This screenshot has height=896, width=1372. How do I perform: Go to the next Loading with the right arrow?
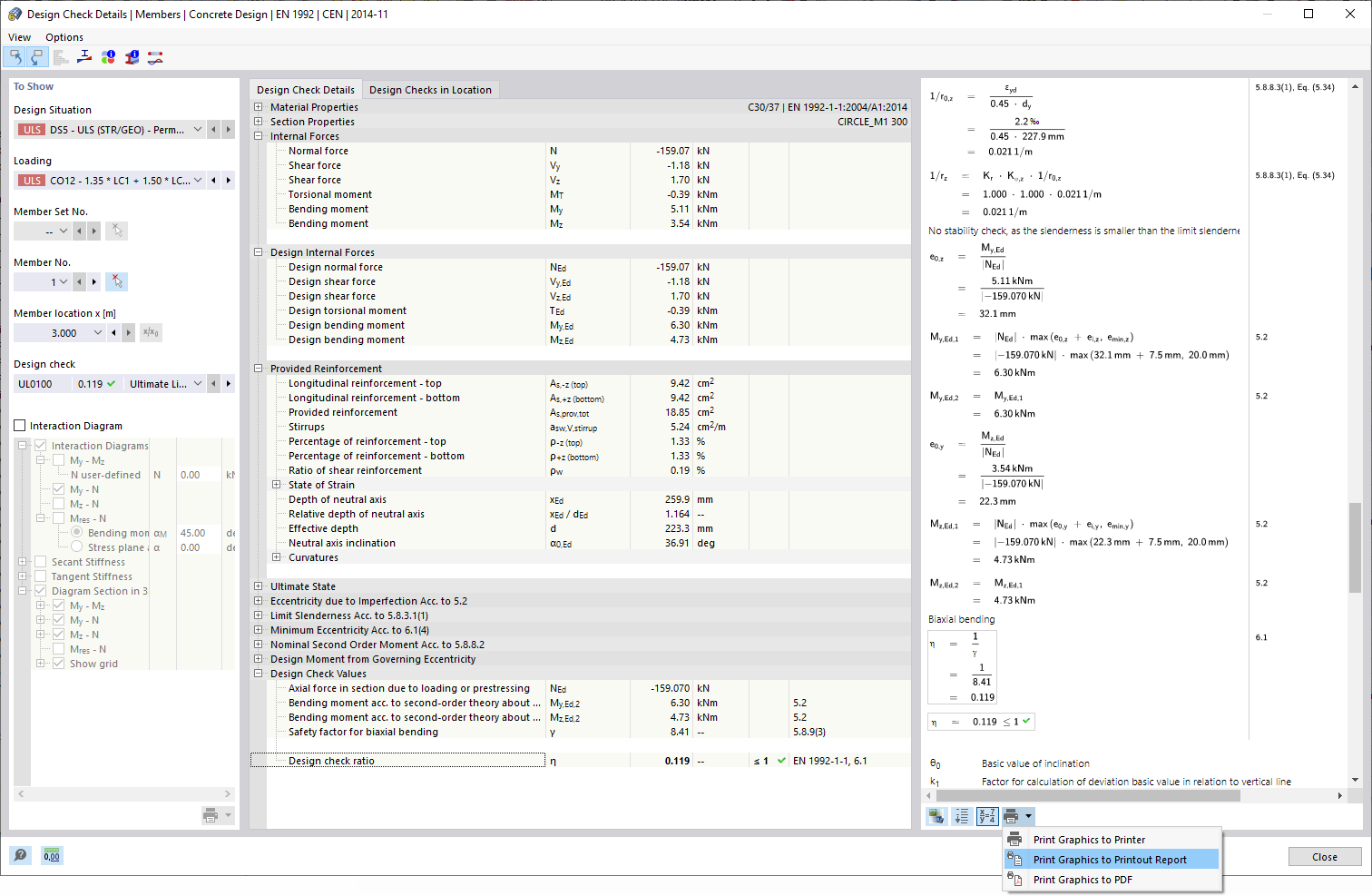[228, 180]
